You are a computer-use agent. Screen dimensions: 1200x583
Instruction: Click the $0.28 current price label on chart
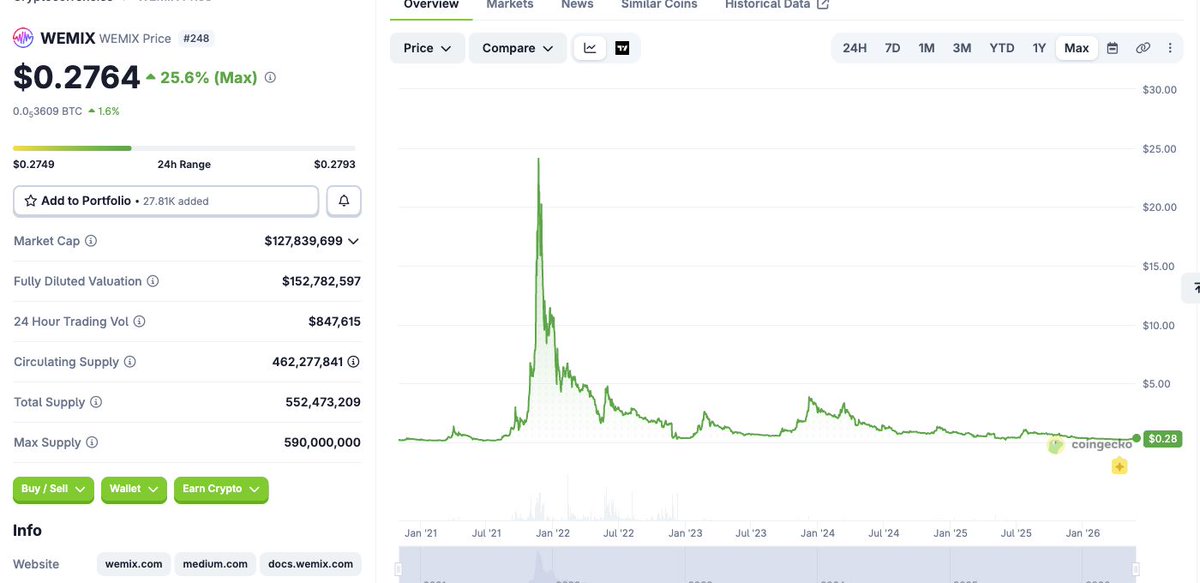[x=1162, y=439]
